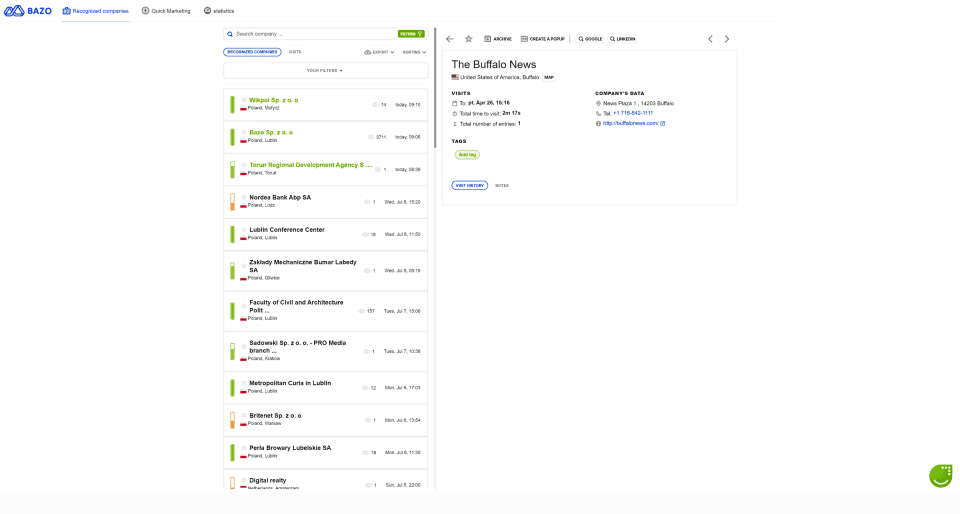960x514 pixels.
Task: Go to next company with right chevron
Action: [727, 39]
